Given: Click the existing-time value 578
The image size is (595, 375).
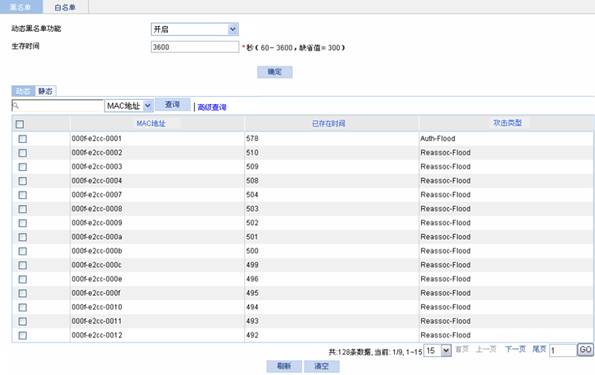Looking at the screenshot, I should click(252, 139).
